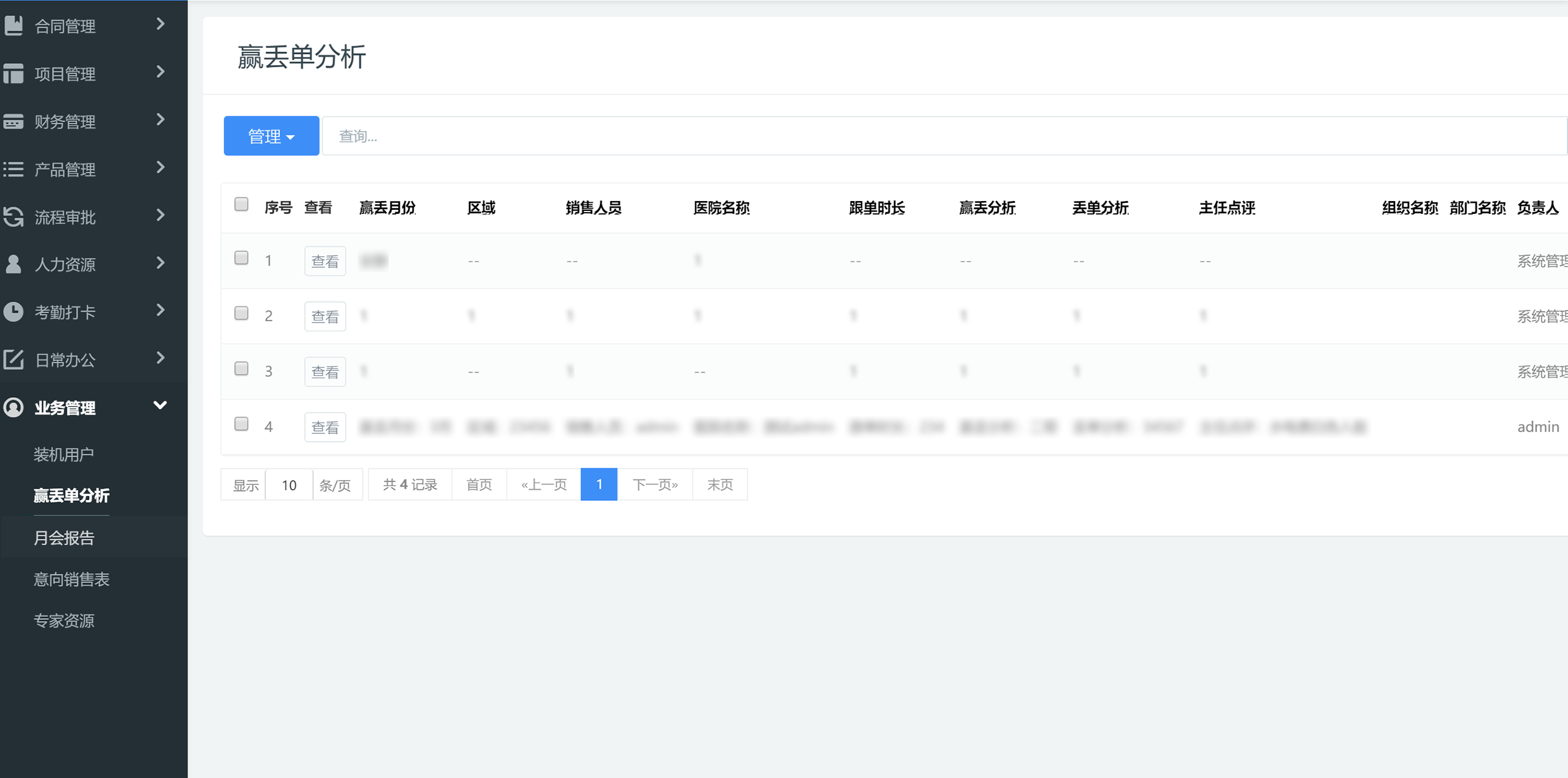Go to 意向销售表 in sidebar
Screen dimensions: 1568x778
click(x=71, y=579)
